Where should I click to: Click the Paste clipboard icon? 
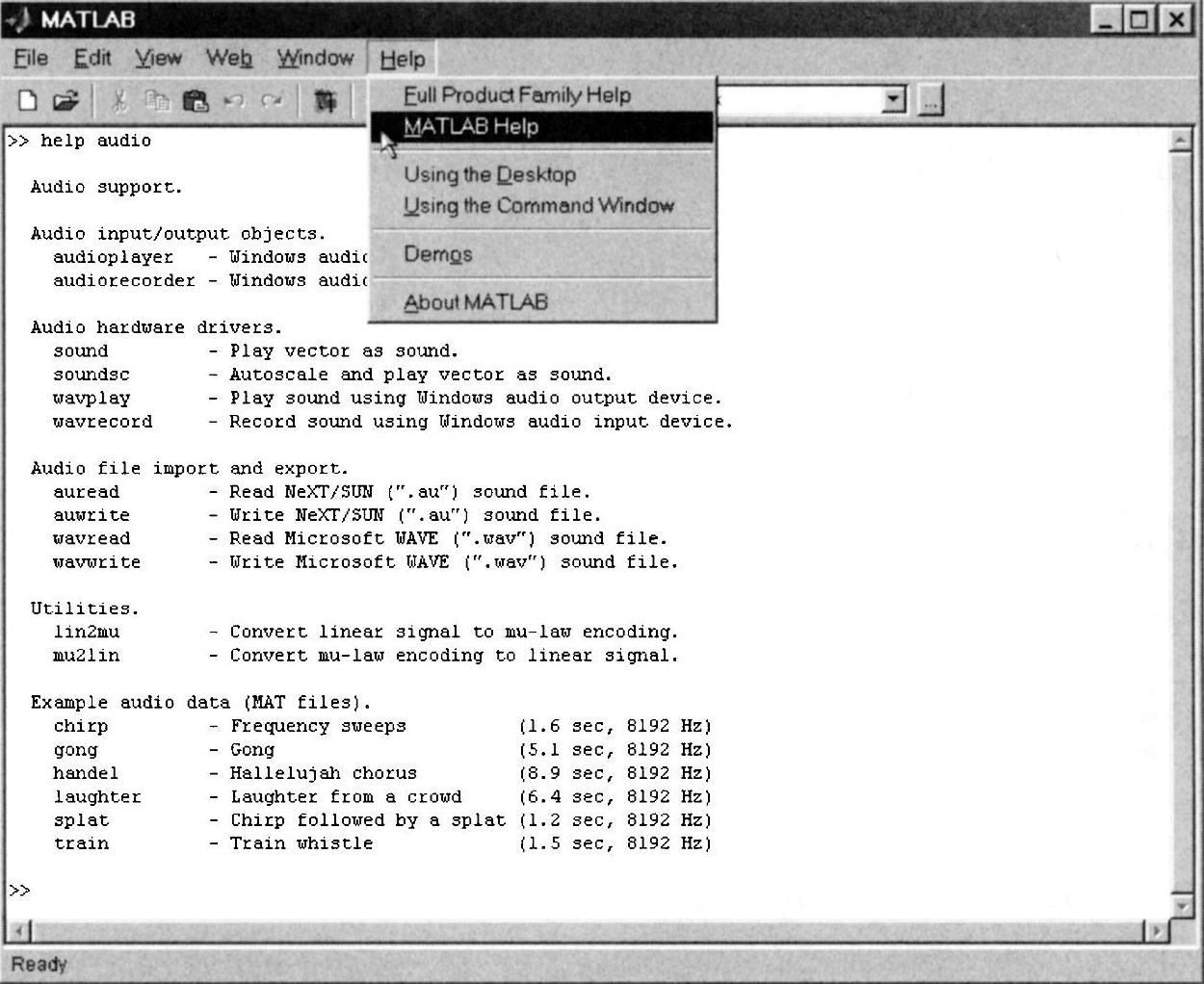(x=196, y=100)
